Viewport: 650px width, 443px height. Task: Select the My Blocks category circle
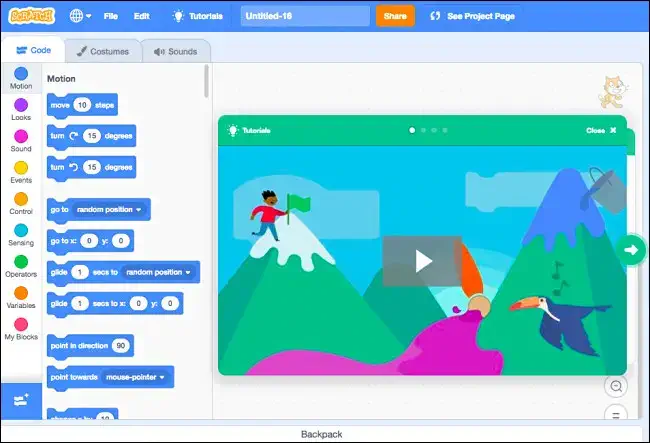tap(21, 324)
